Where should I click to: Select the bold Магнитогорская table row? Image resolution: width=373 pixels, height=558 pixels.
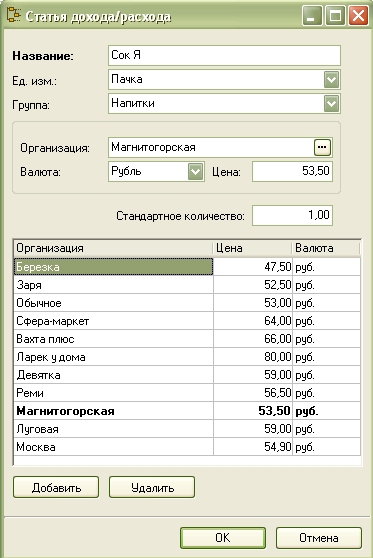click(187, 411)
